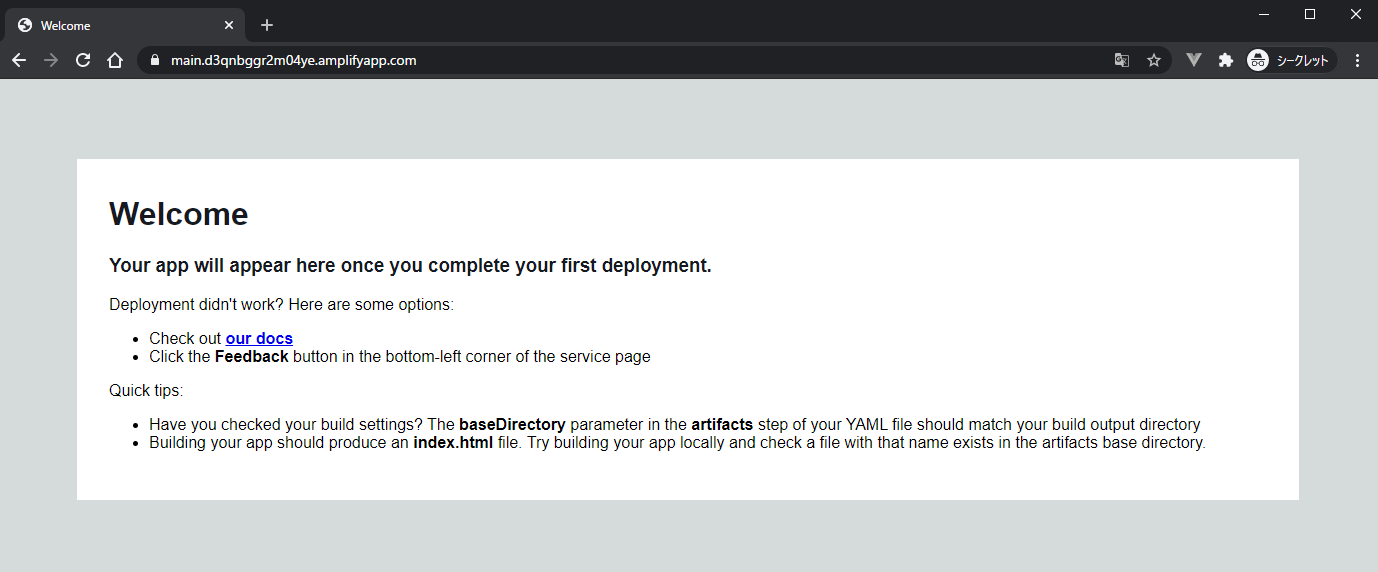The image size is (1378, 572).
Task: Click the bold 'index.html' text
Action: [453, 442]
